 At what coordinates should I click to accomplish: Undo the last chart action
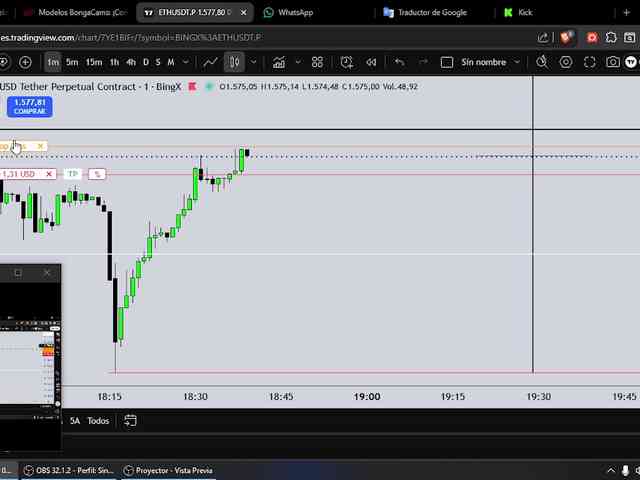[x=400, y=62]
